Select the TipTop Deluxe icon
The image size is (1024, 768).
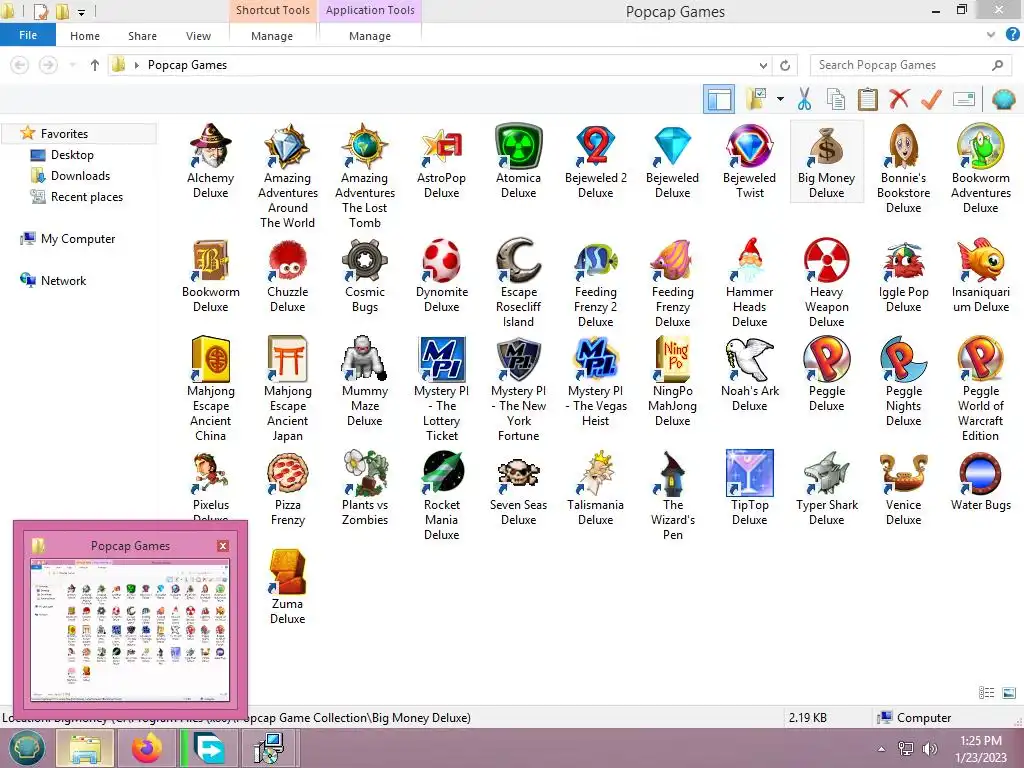[x=750, y=473]
